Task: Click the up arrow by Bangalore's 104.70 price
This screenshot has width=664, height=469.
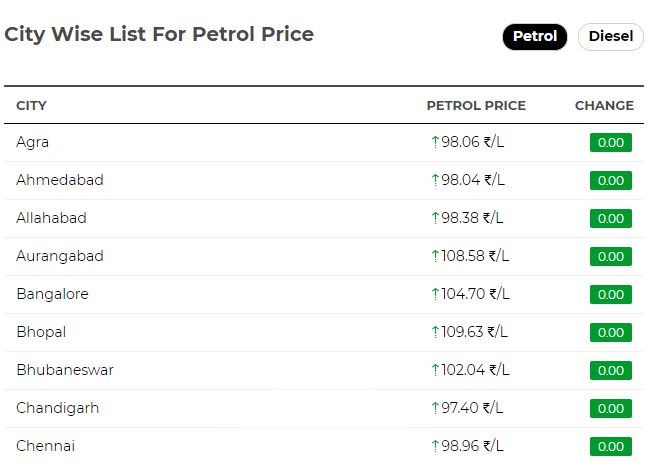Action: (x=435, y=294)
